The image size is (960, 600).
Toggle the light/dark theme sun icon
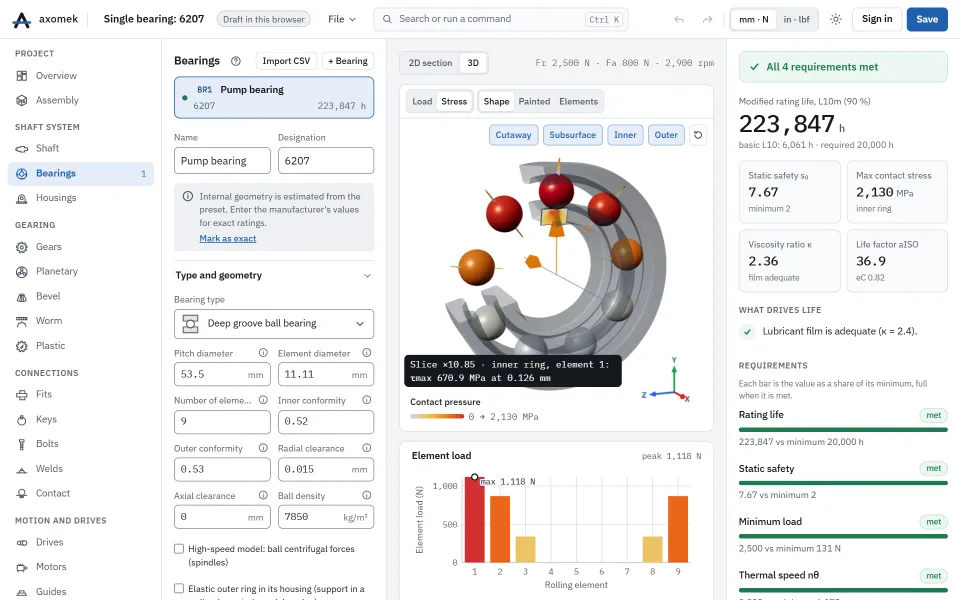click(x=836, y=20)
